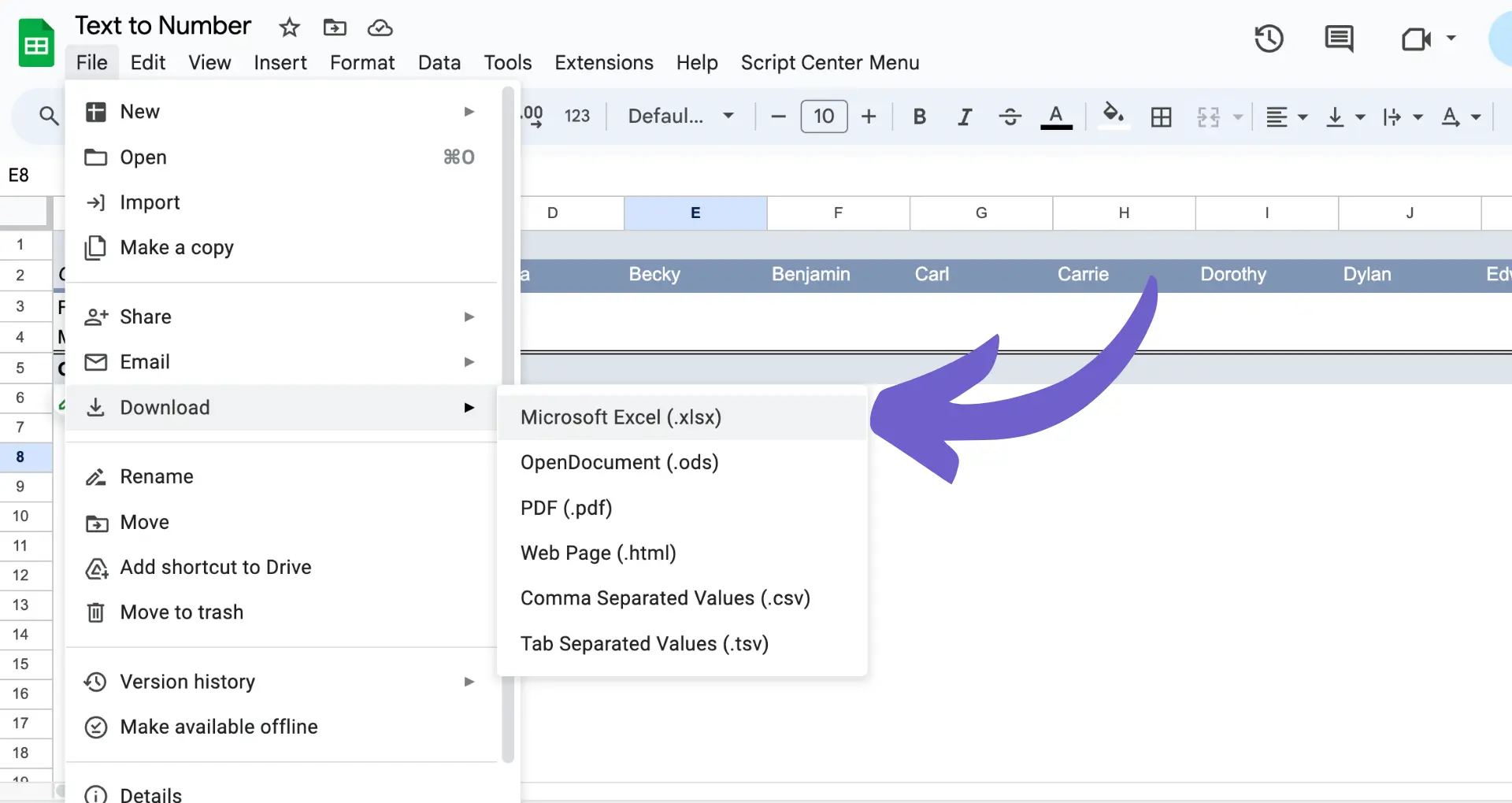This screenshot has width=1512, height=803.
Task: Select Make a copy
Action: click(x=281, y=248)
